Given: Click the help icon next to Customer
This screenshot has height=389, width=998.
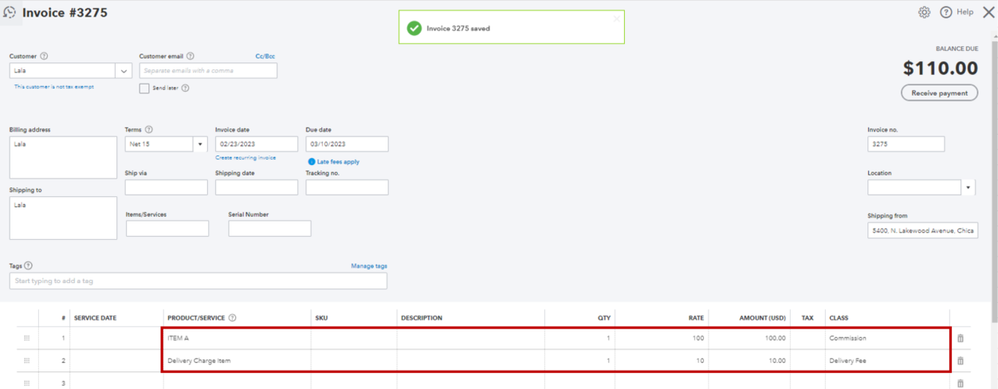Looking at the screenshot, I should click(44, 56).
